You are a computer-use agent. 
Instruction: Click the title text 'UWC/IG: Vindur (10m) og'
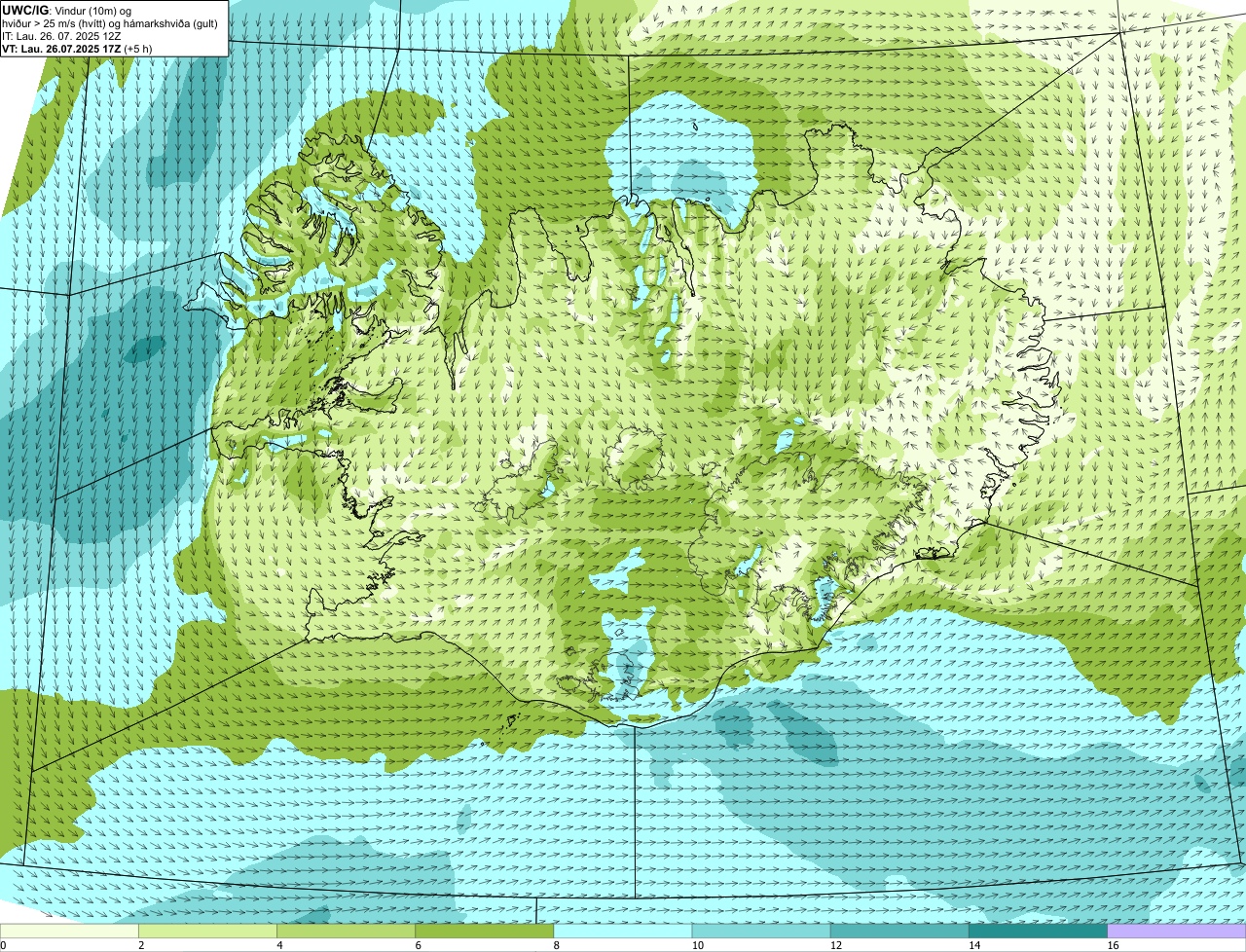pos(67,11)
